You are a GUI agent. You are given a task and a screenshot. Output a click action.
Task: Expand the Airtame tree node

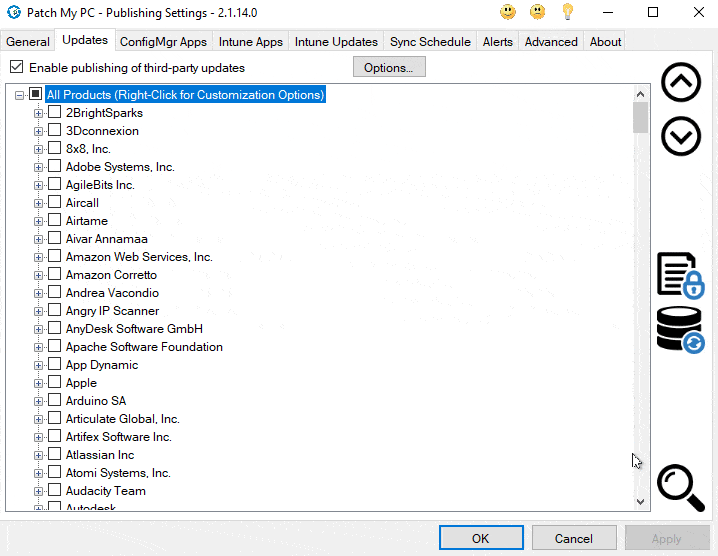38,221
